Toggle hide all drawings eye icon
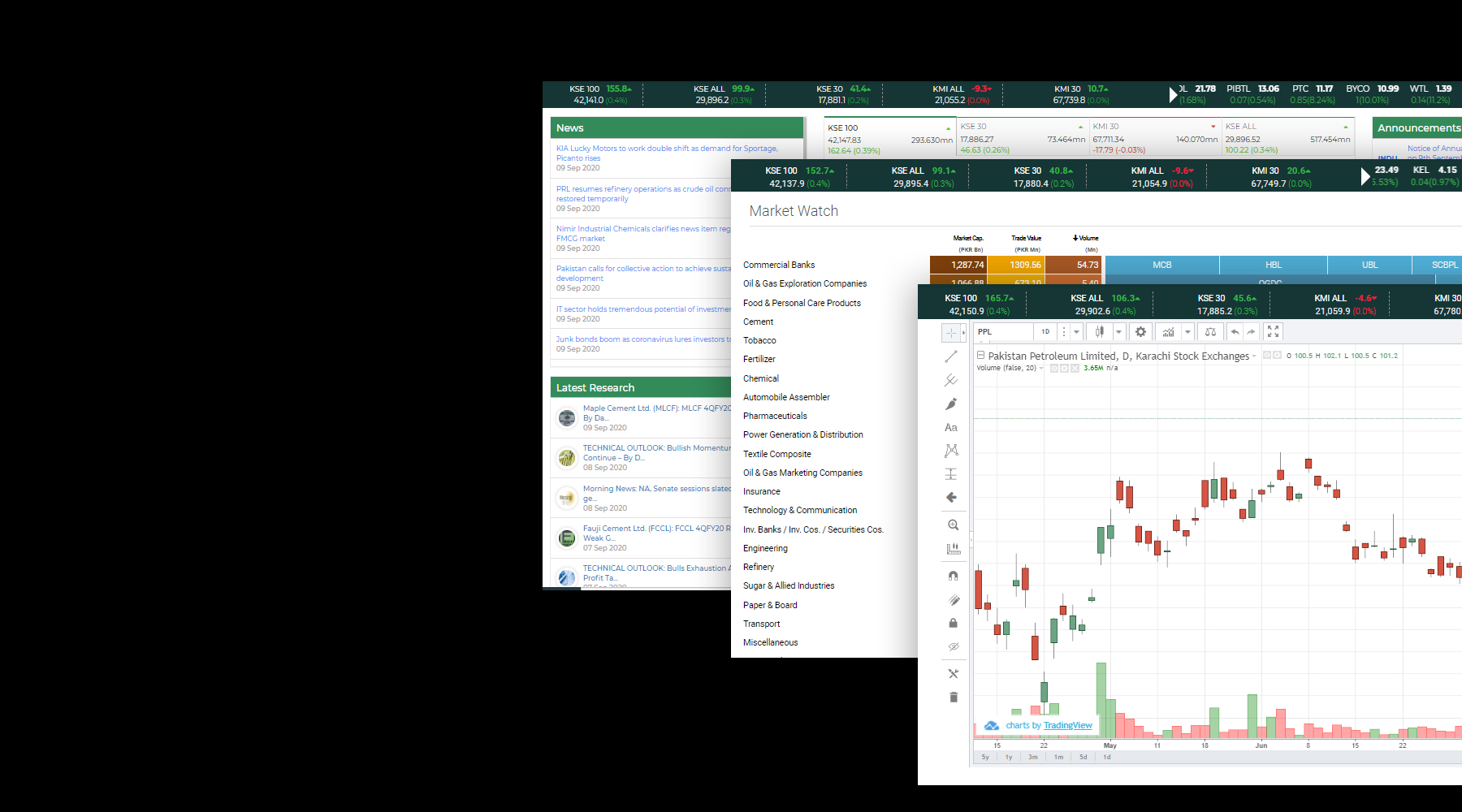Viewport: 1462px width, 812px height. coord(954,647)
